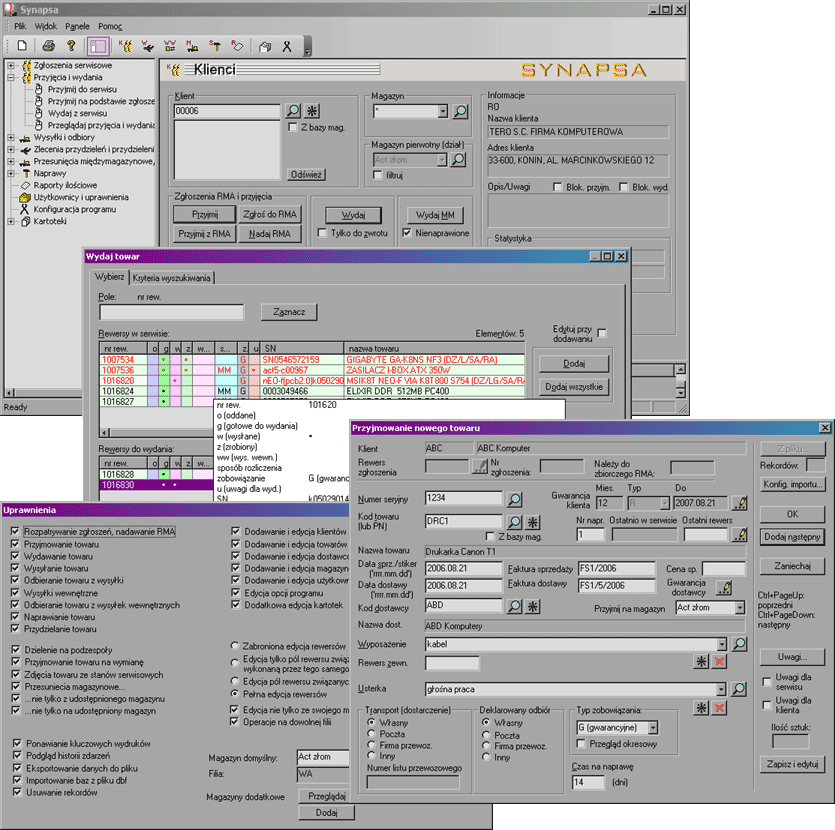835x830 pixels.
Task: Switch to 'Kryteria wyszukiwania' tab
Action: pos(170,278)
